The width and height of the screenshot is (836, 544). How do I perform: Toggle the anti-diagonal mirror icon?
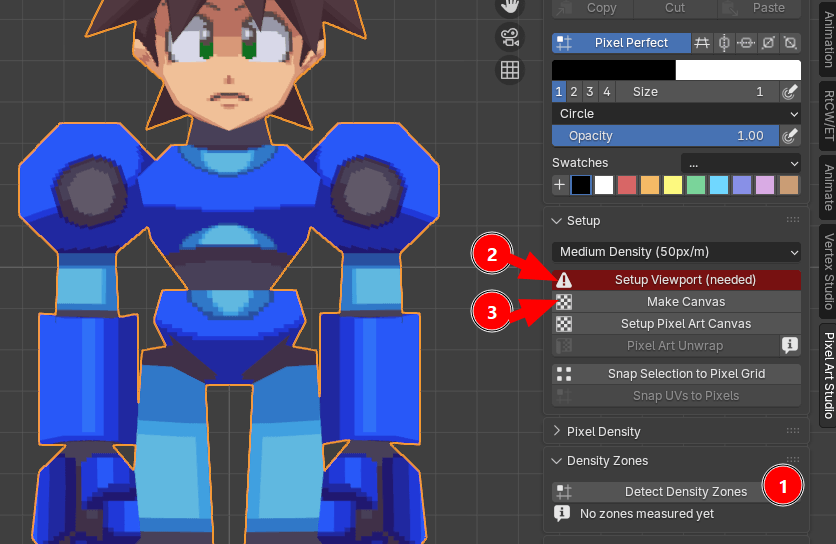[790, 43]
